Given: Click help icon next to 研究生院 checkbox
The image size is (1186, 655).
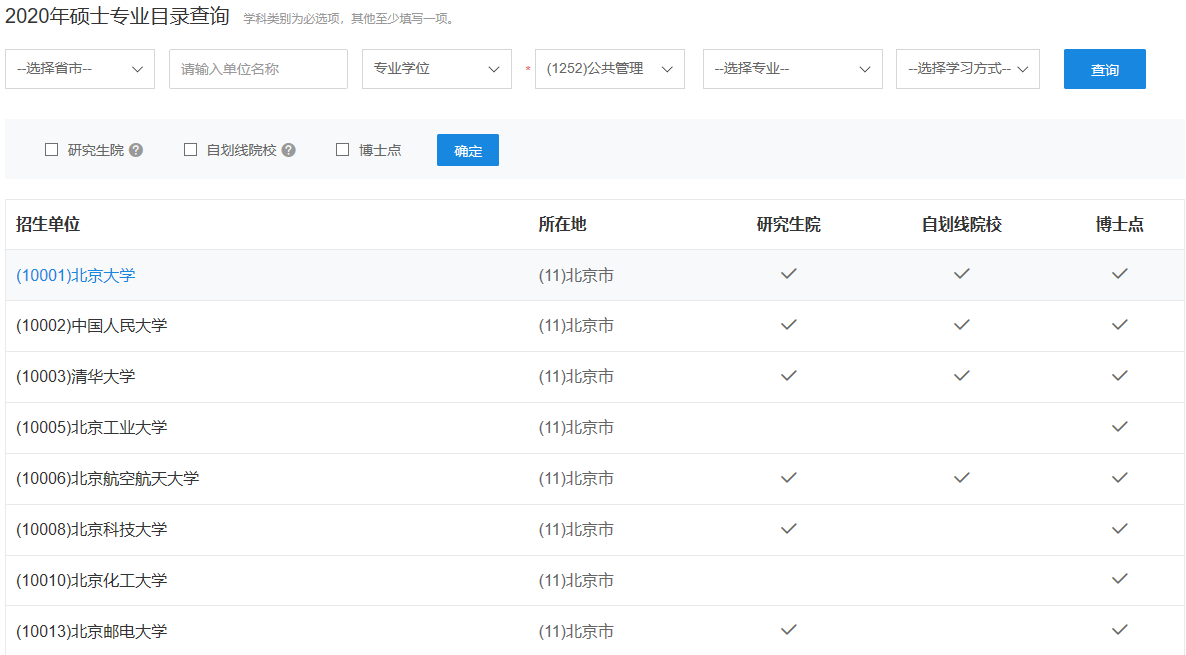Looking at the screenshot, I should 136,150.
